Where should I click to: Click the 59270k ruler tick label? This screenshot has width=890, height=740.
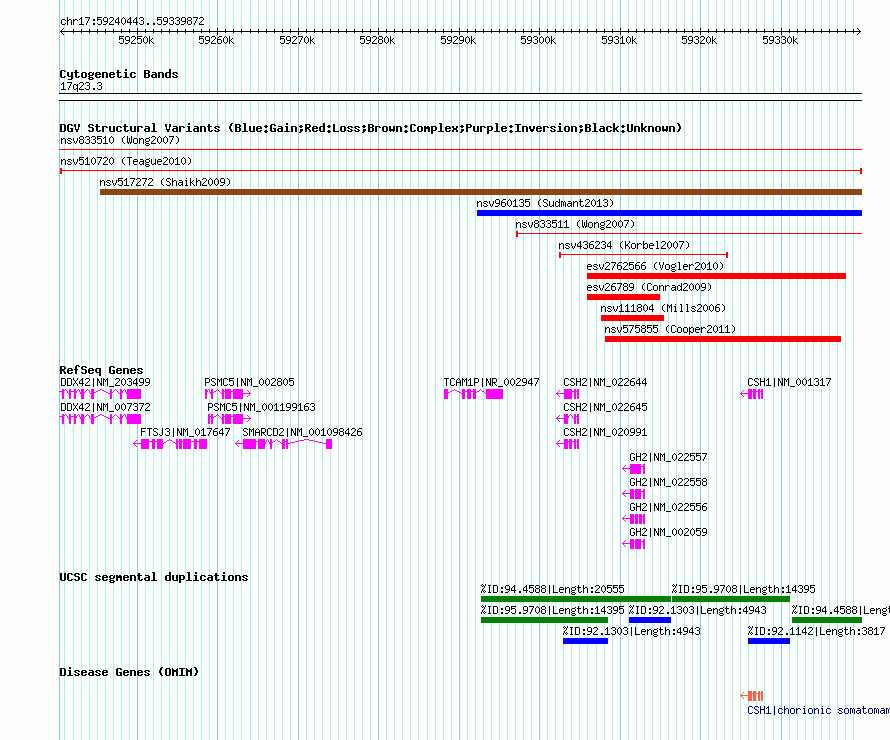pos(297,40)
